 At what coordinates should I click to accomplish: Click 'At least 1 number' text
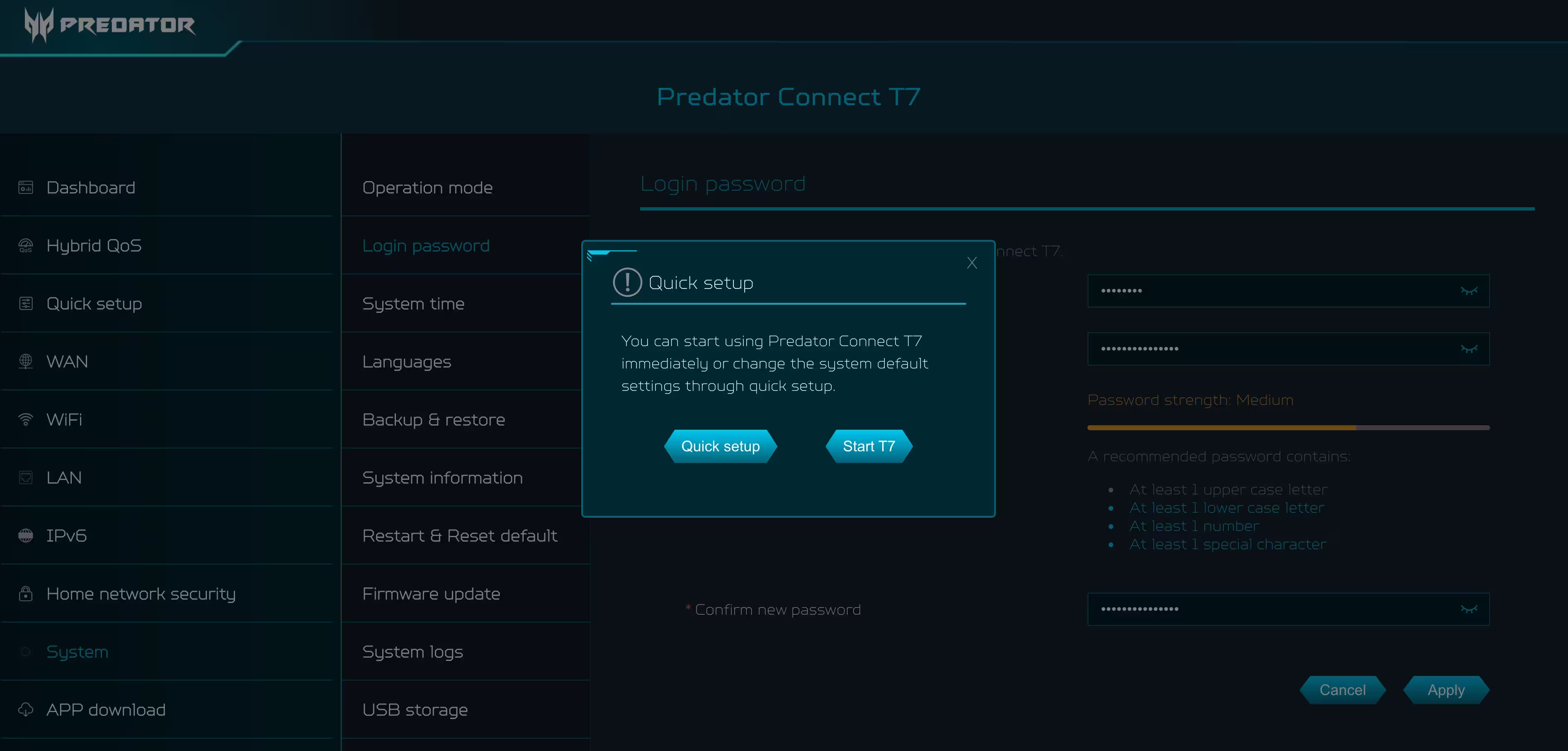pyautogui.click(x=1194, y=526)
